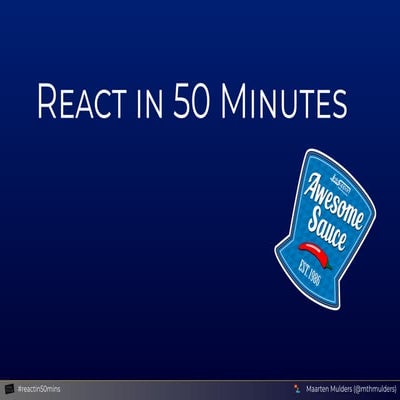Click the "React in 50 Minutes" slide title
400x400 pixels.
click(192, 101)
